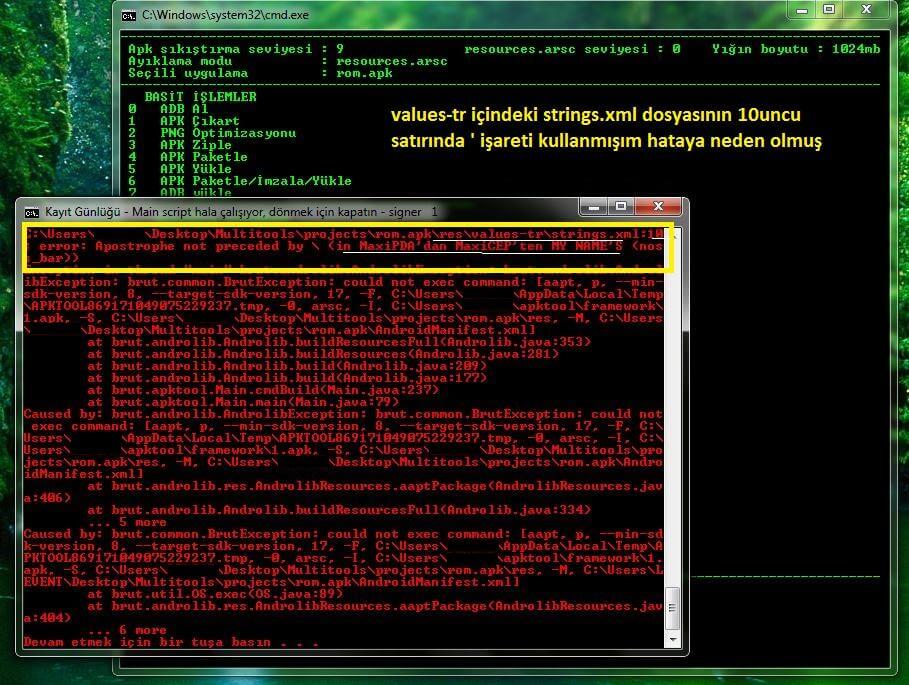Click the Kayıt Günlüğü window system icon
The image size is (909, 685).
coord(31,212)
